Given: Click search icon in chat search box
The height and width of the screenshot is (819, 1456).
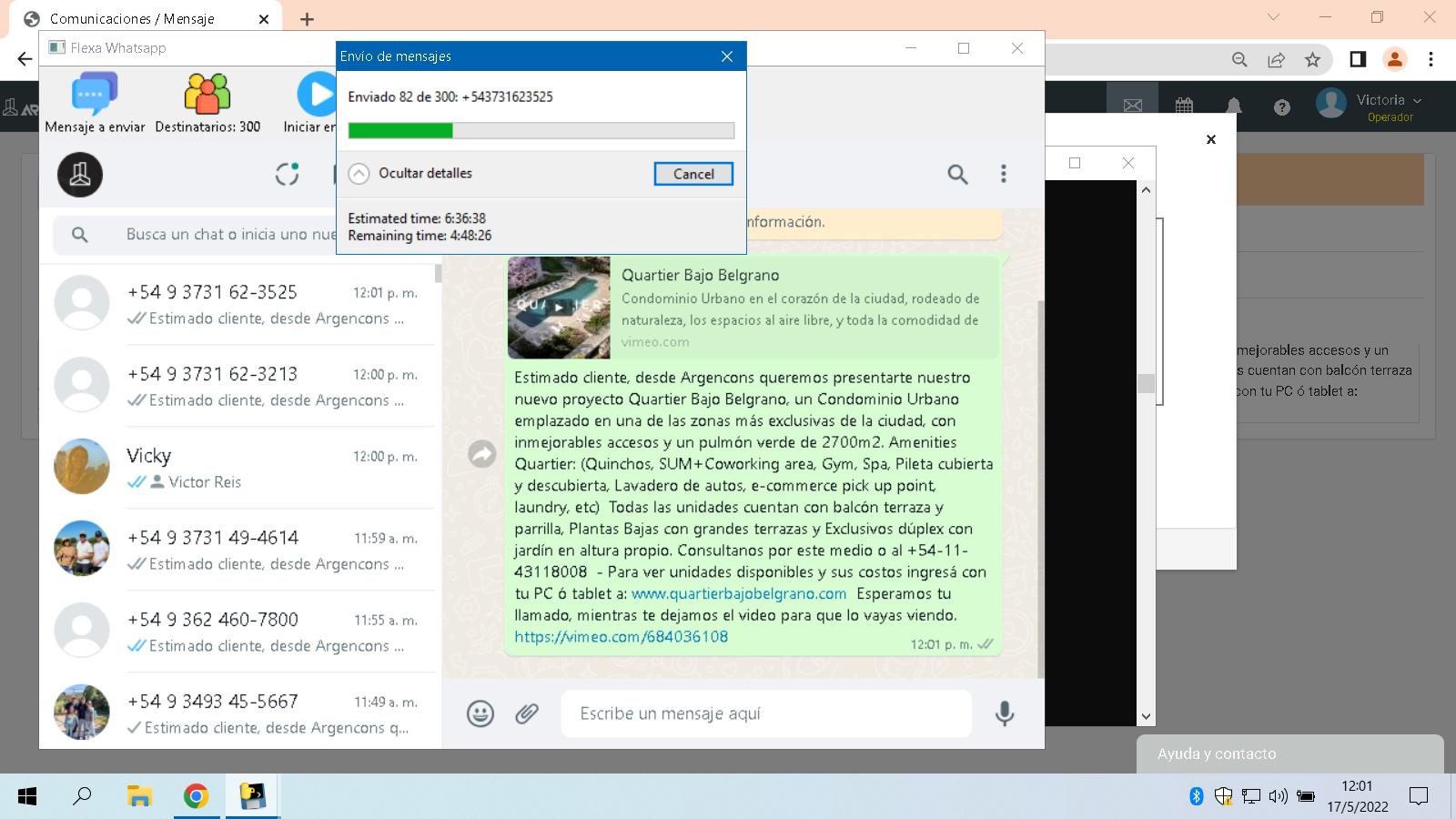Looking at the screenshot, I should 80,235.
